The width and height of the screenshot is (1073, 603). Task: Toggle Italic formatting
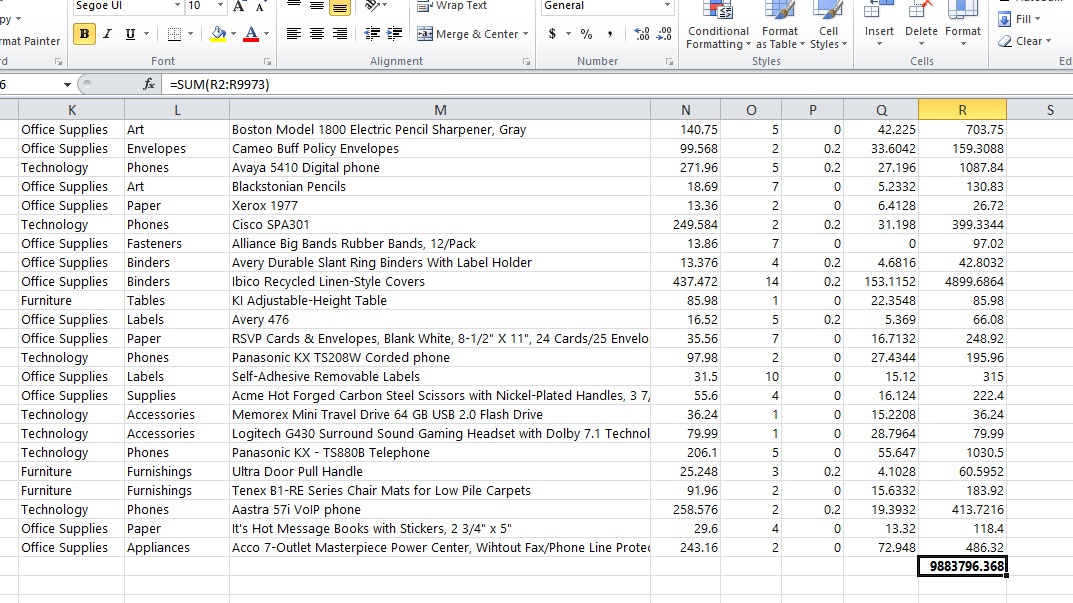coord(107,34)
